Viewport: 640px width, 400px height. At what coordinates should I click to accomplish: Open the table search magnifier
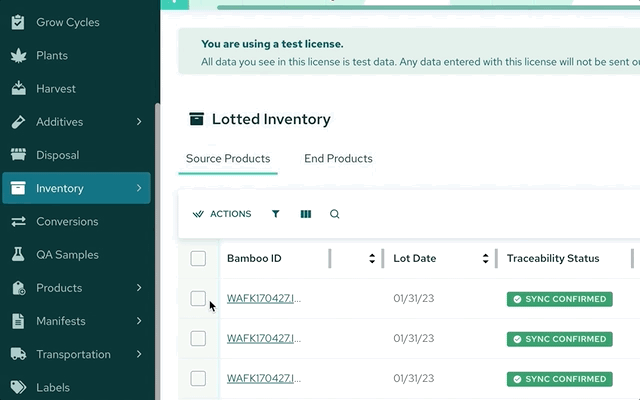click(x=334, y=214)
